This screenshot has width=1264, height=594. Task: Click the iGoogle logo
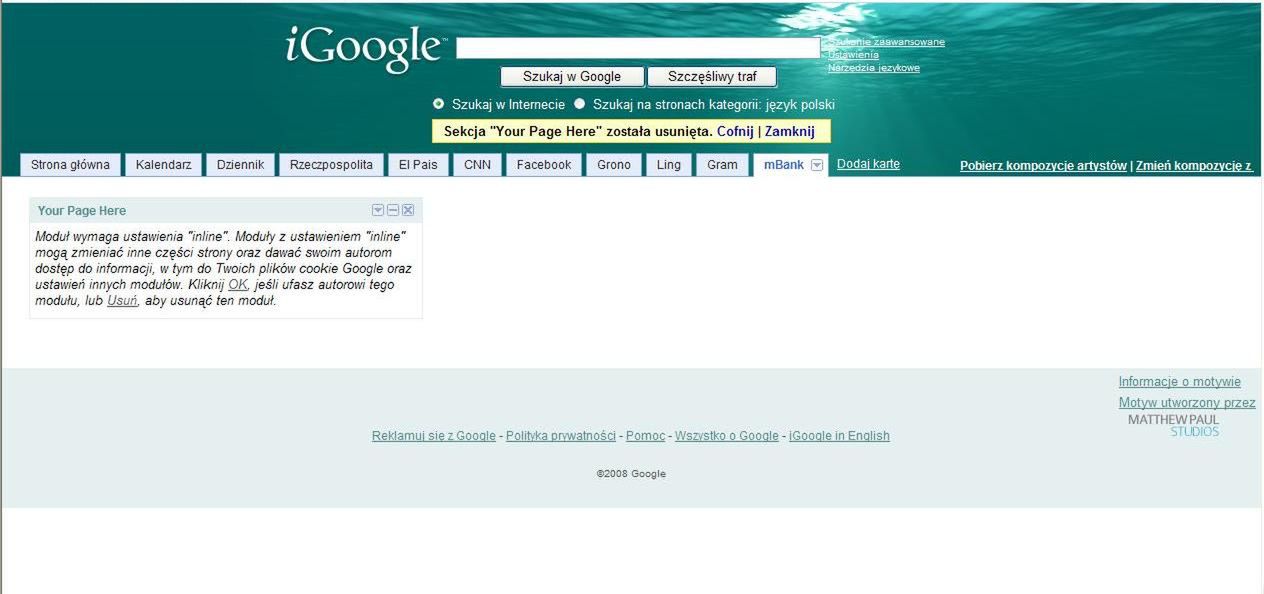pos(365,48)
